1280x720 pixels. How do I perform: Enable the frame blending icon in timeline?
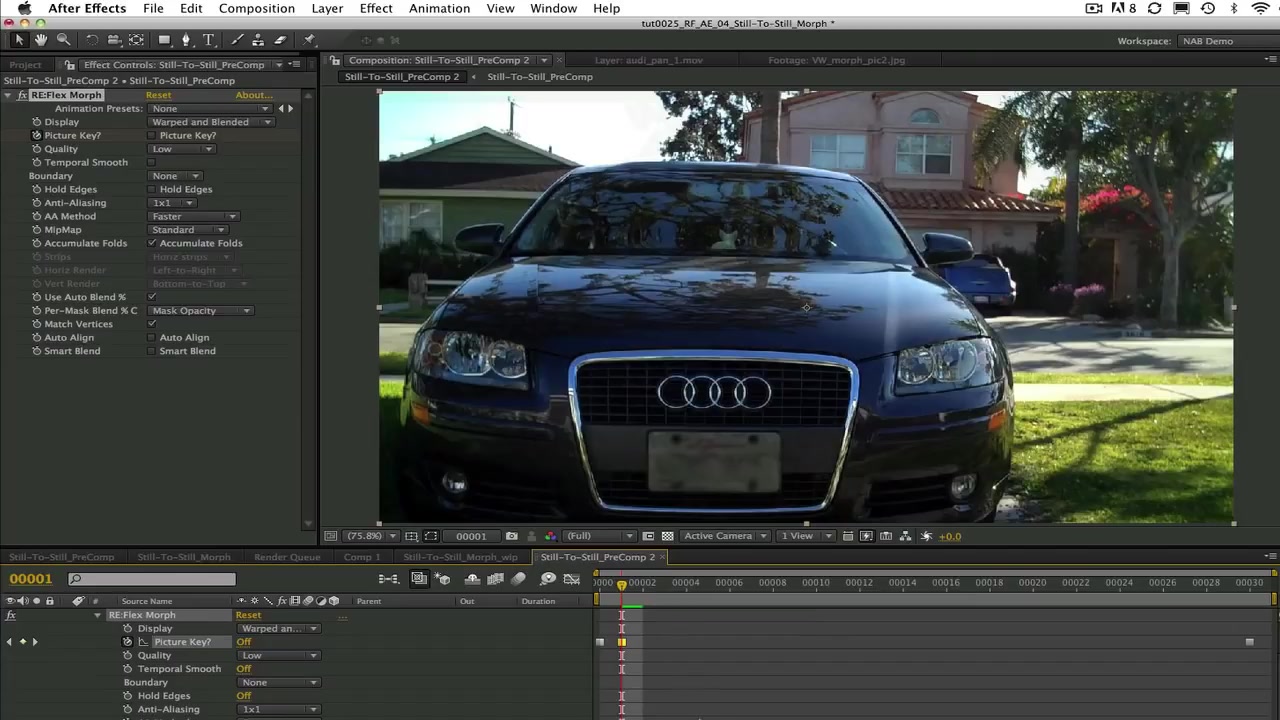pyautogui.click(x=495, y=579)
